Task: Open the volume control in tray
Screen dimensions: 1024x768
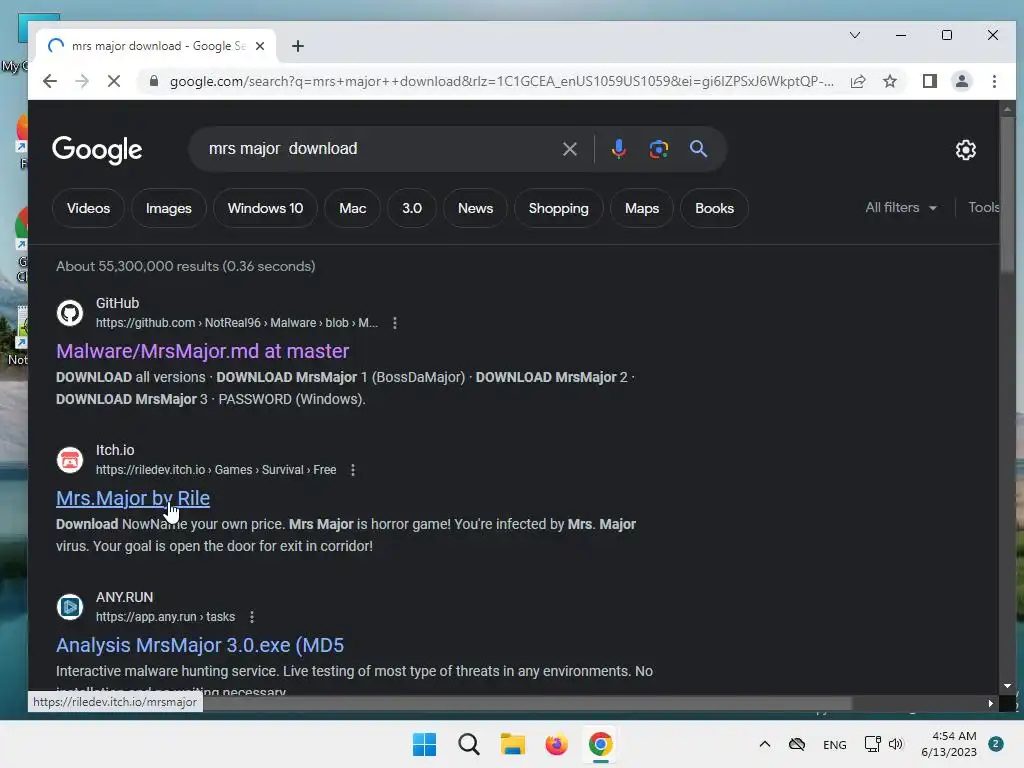Action: click(x=896, y=744)
